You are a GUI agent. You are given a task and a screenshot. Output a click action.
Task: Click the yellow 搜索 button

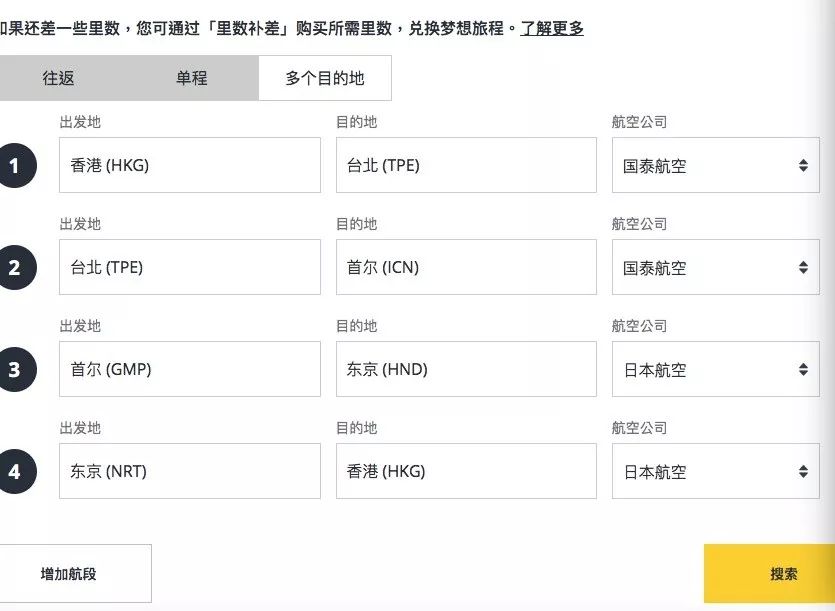click(x=769, y=574)
